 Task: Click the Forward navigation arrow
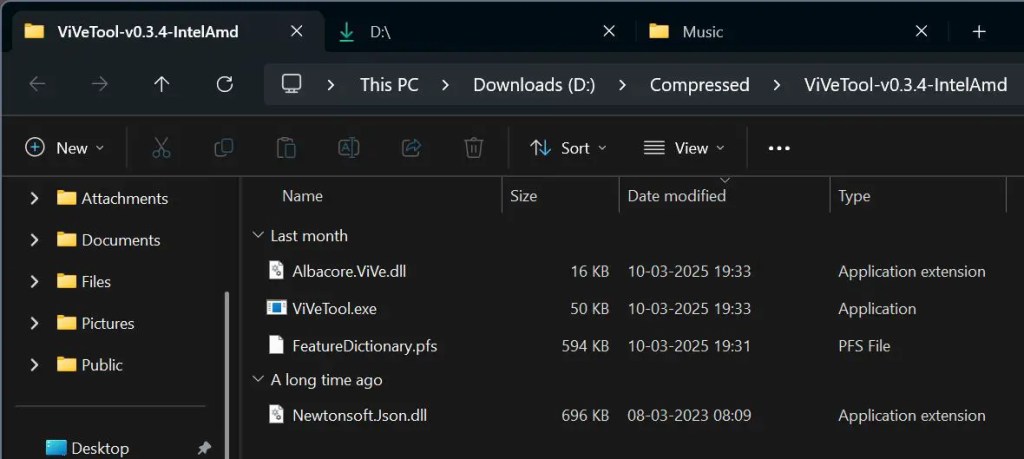click(x=99, y=84)
